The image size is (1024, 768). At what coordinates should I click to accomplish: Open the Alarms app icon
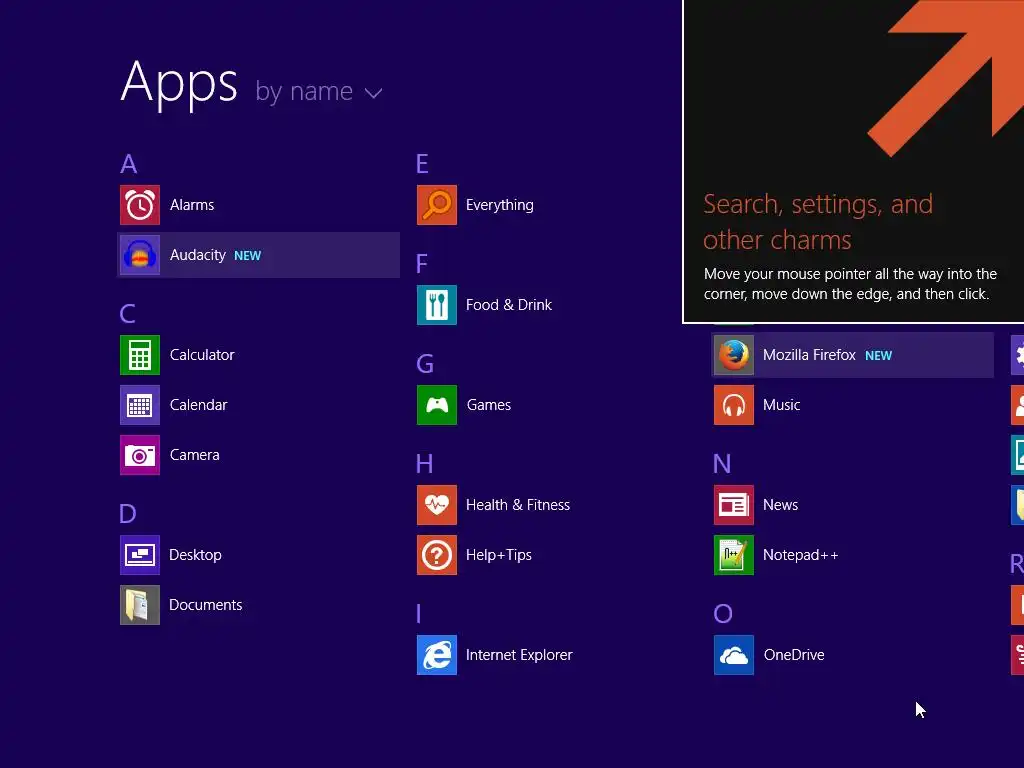click(x=140, y=205)
